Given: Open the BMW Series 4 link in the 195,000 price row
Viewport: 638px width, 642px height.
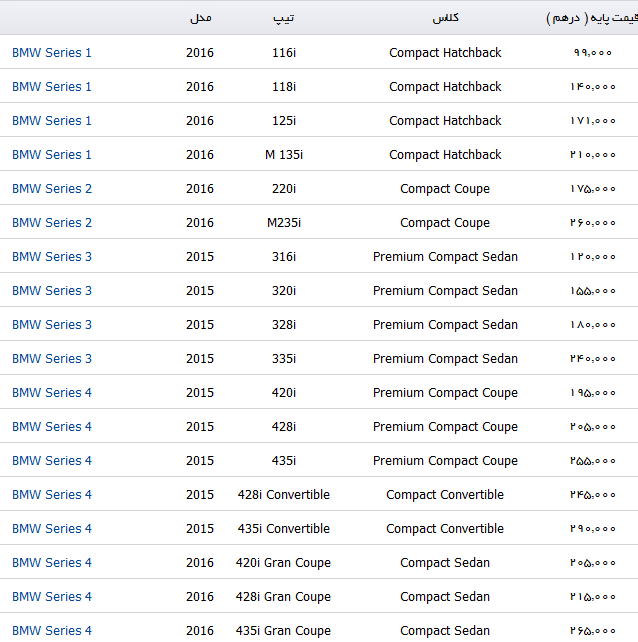Looking at the screenshot, I should [x=52, y=393].
